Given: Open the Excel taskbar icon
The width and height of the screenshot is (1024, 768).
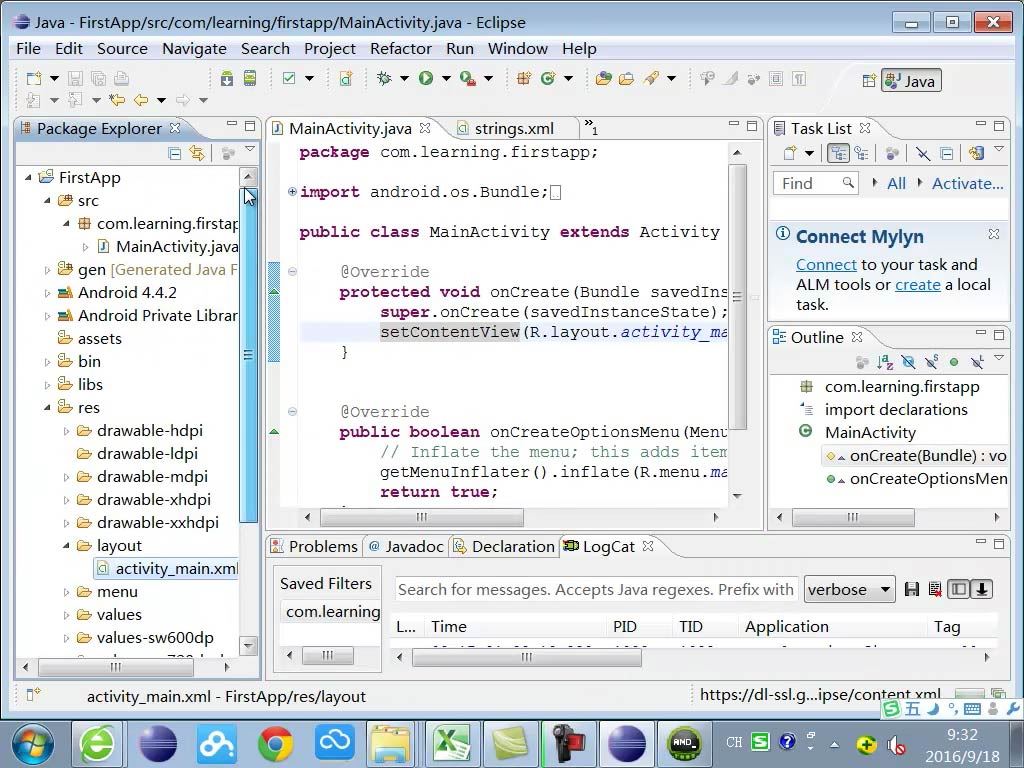Looking at the screenshot, I should click(452, 744).
